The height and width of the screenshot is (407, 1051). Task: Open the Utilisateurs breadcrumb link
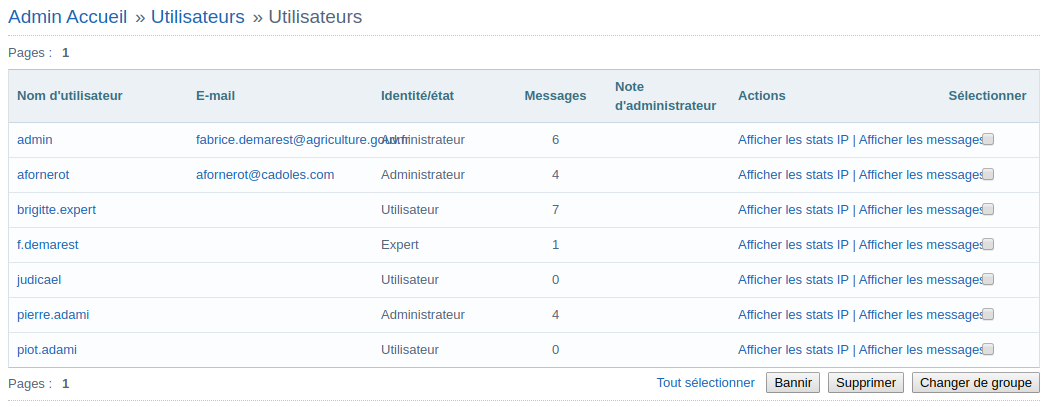click(x=198, y=17)
